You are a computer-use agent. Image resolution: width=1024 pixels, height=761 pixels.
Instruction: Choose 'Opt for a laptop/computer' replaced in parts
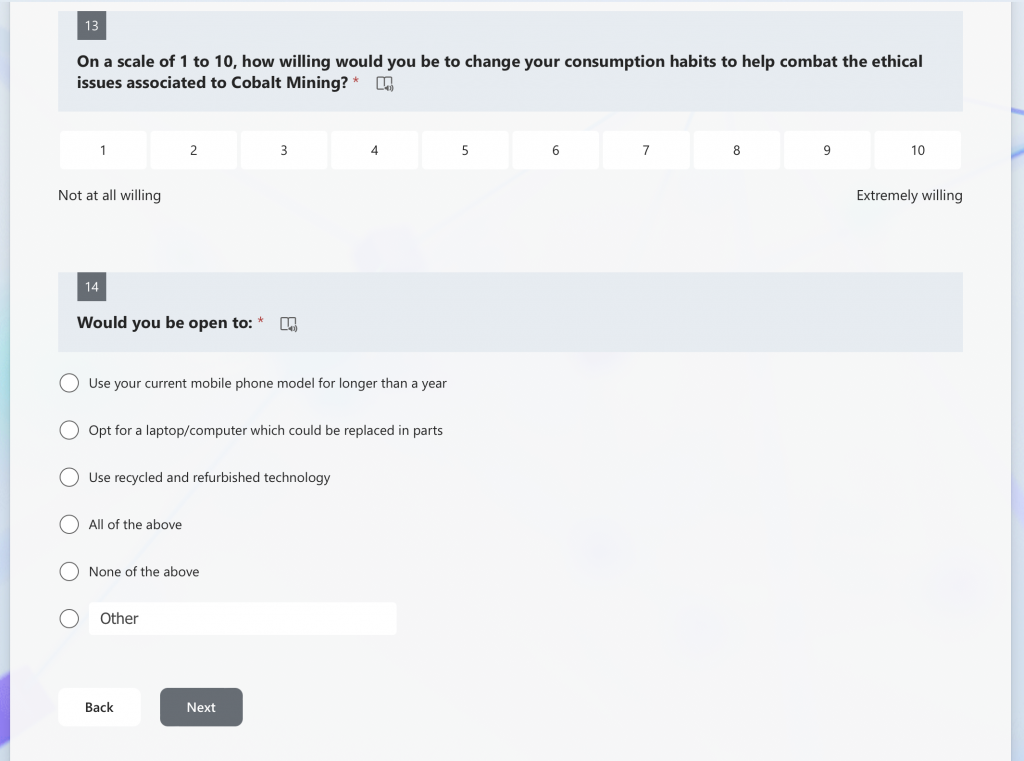click(x=69, y=430)
